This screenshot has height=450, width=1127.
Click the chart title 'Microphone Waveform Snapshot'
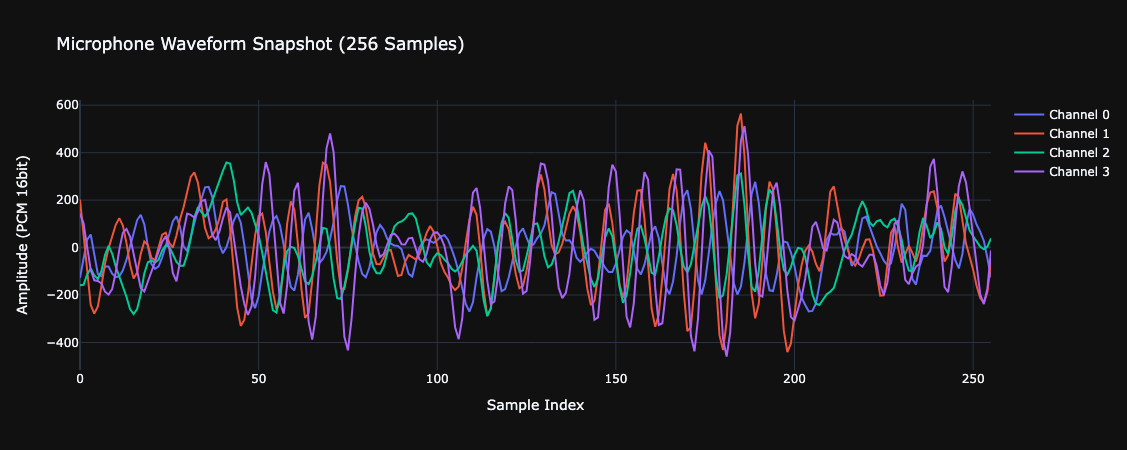coord(260,44)
